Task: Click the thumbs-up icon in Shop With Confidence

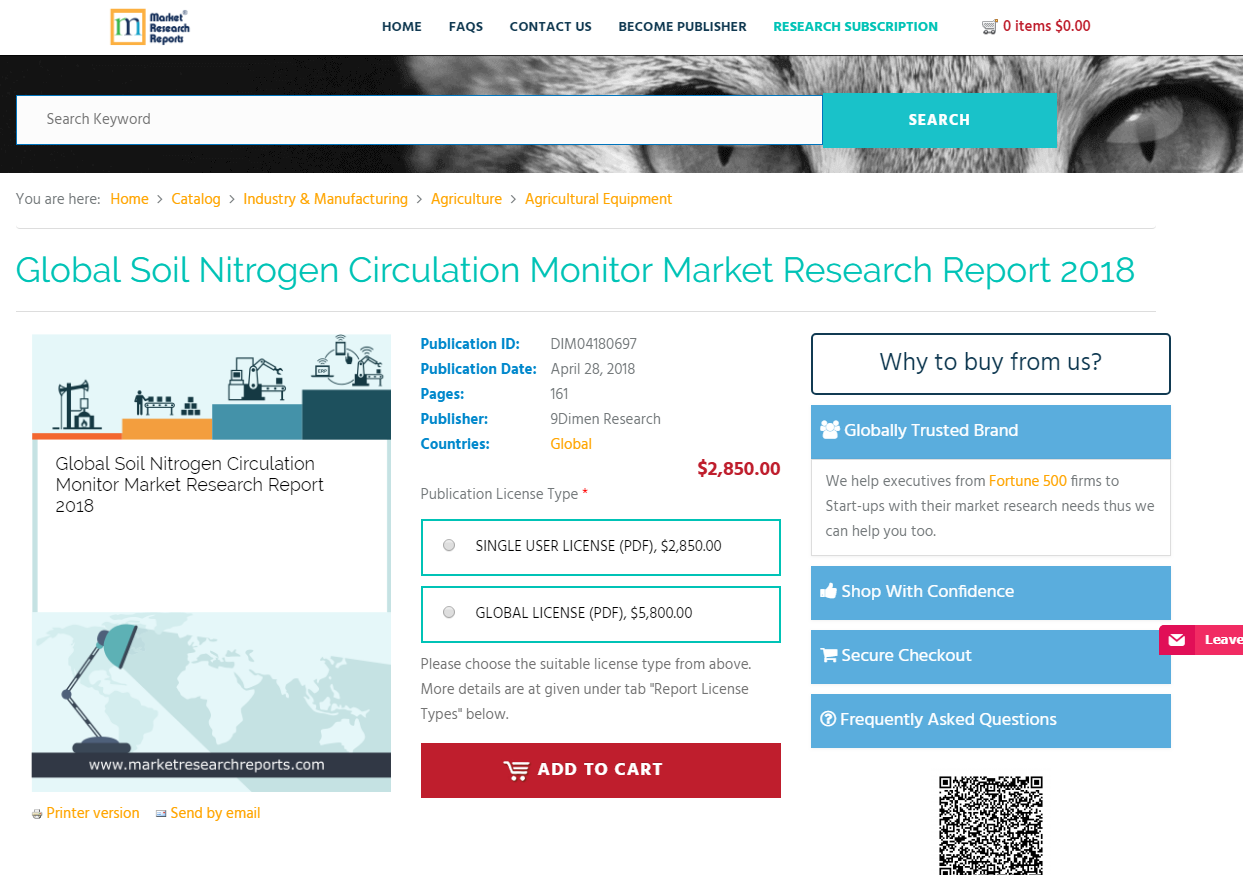Action: (828, 591)
